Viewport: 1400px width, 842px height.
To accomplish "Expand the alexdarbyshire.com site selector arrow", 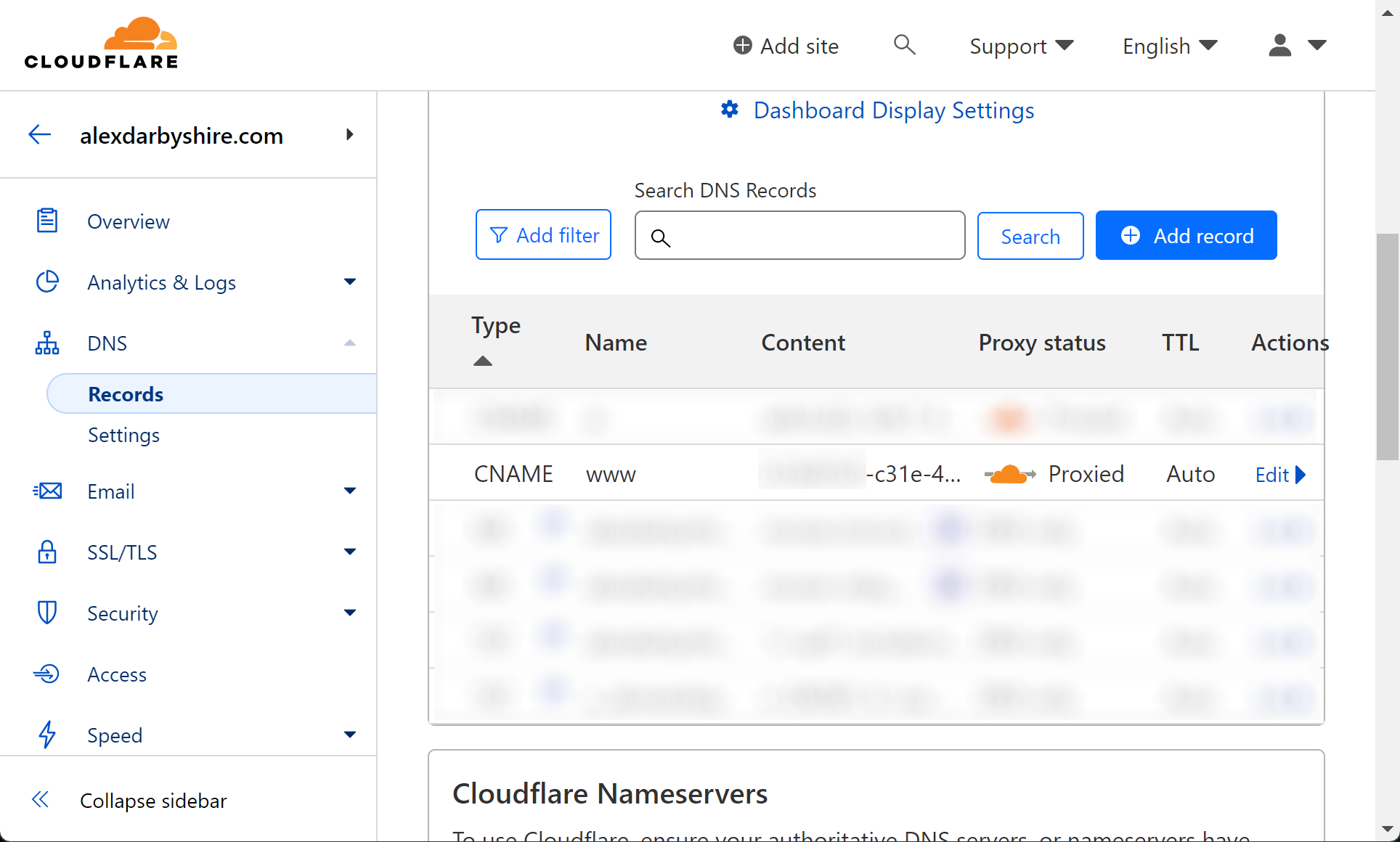I will [350, 134].
